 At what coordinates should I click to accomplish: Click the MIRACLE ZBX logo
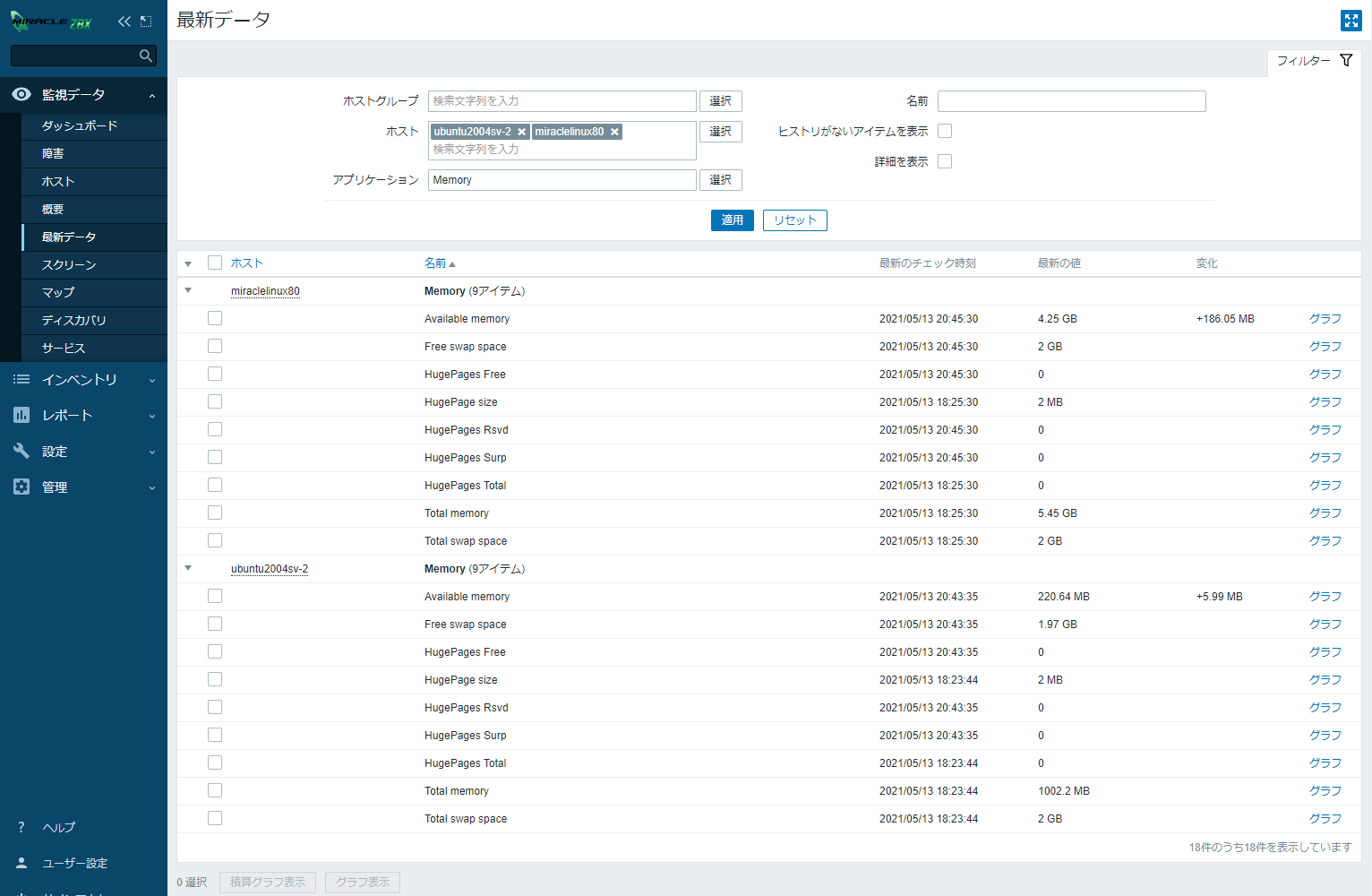51,22
